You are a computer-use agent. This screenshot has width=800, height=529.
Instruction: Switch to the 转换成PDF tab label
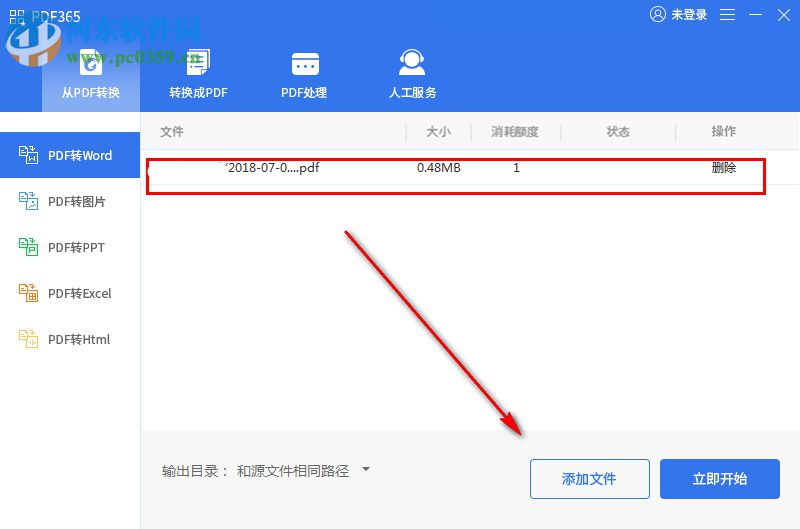click(x=198, y=93)
